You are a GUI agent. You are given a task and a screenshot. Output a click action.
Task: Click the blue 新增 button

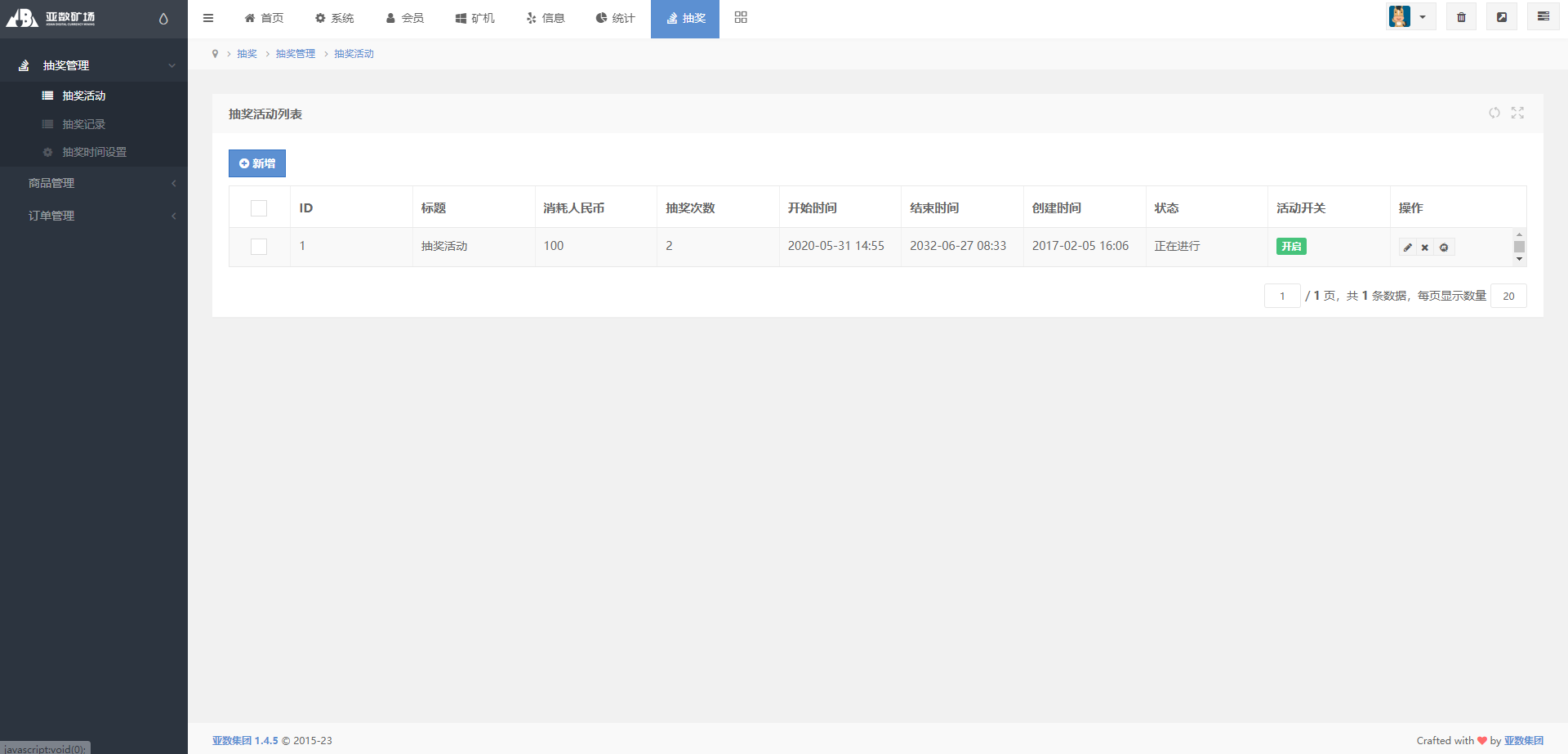coord(257,163)
